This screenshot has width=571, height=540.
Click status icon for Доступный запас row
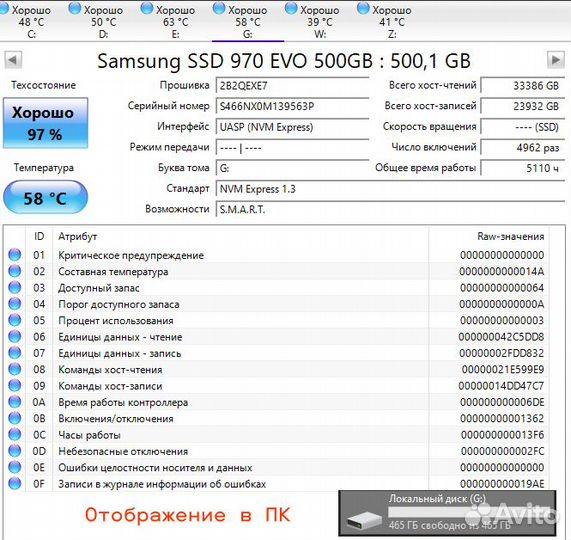tap(15, 287)
